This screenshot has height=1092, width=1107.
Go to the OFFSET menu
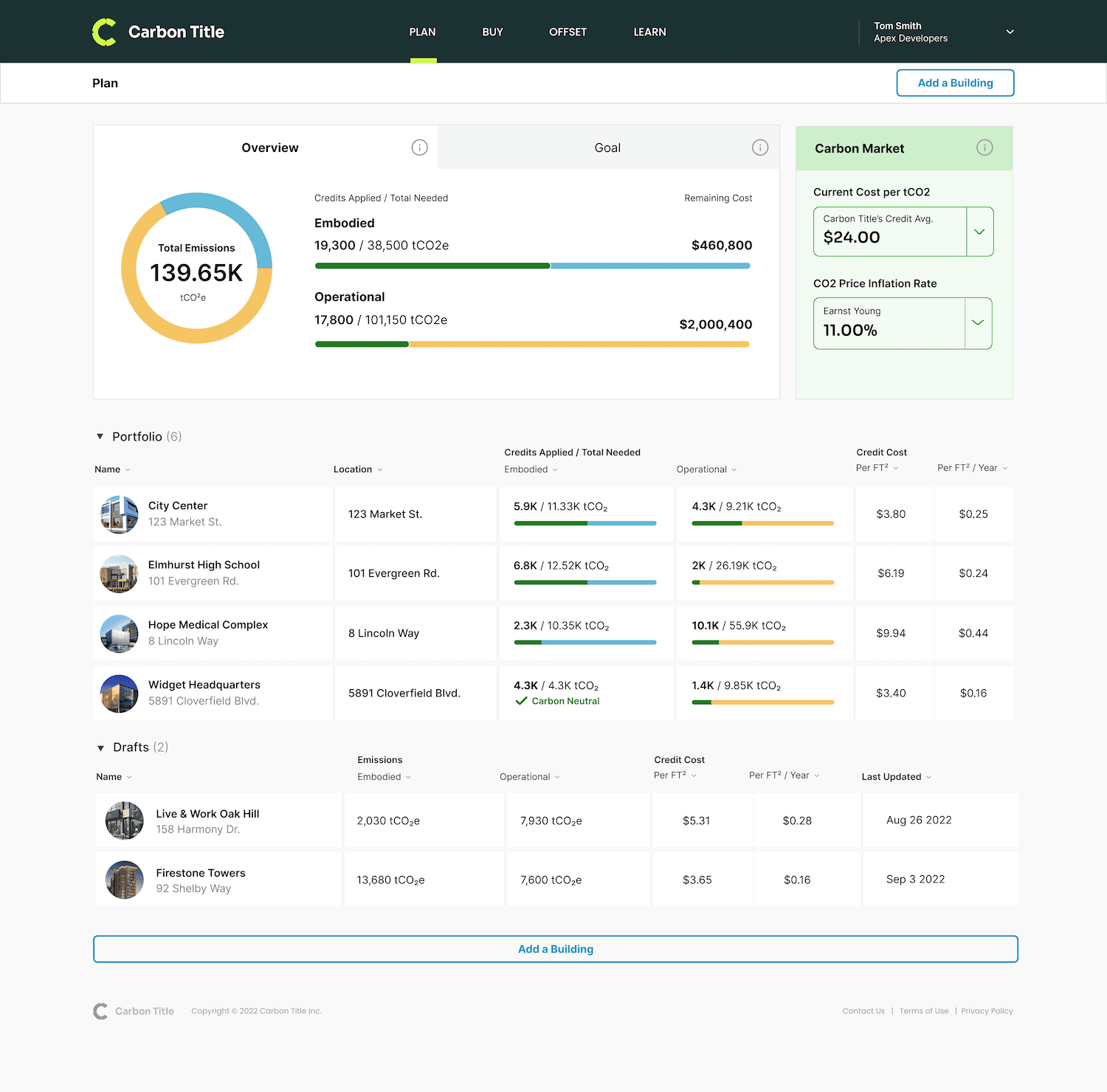click(568, 32)
